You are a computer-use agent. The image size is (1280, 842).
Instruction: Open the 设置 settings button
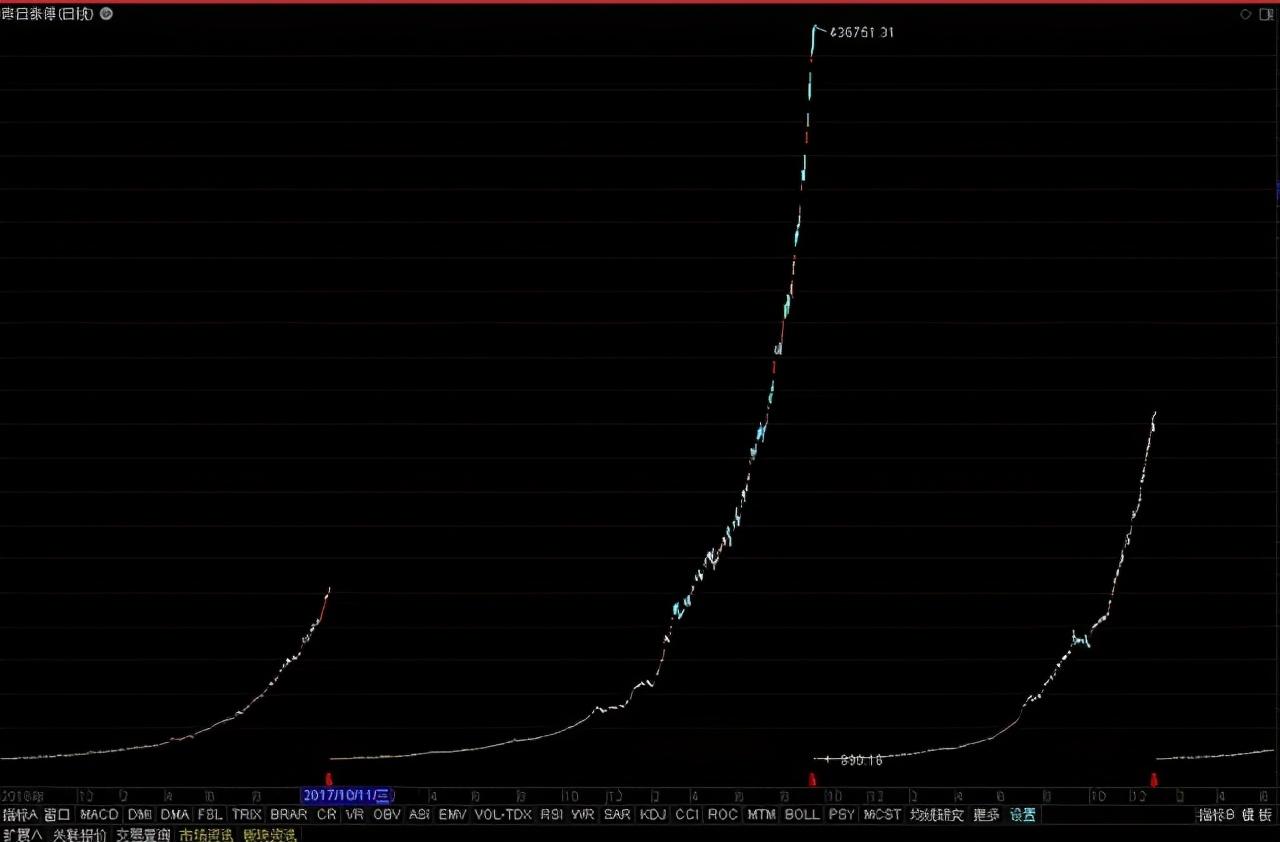coord(1023,815)
